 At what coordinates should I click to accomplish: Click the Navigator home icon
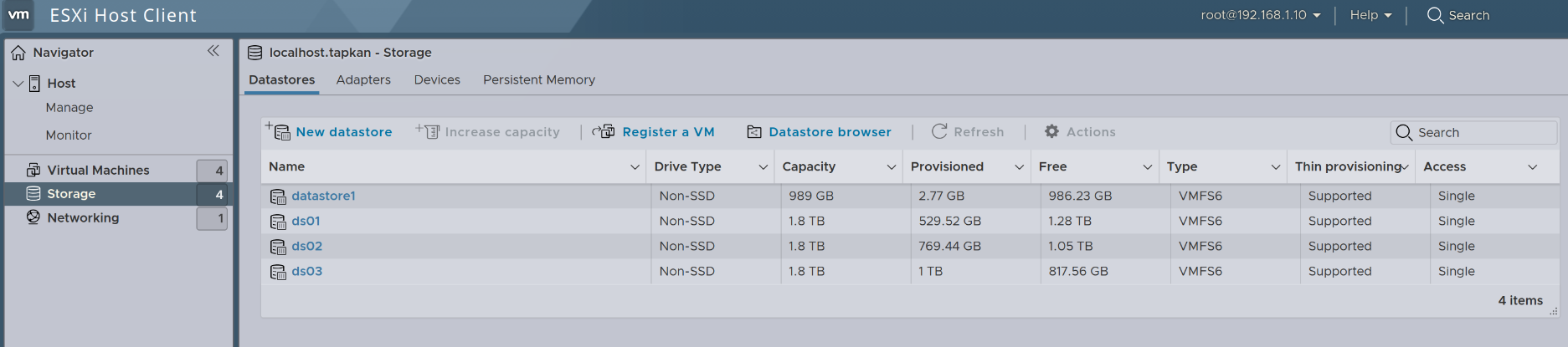coord(18,53)
